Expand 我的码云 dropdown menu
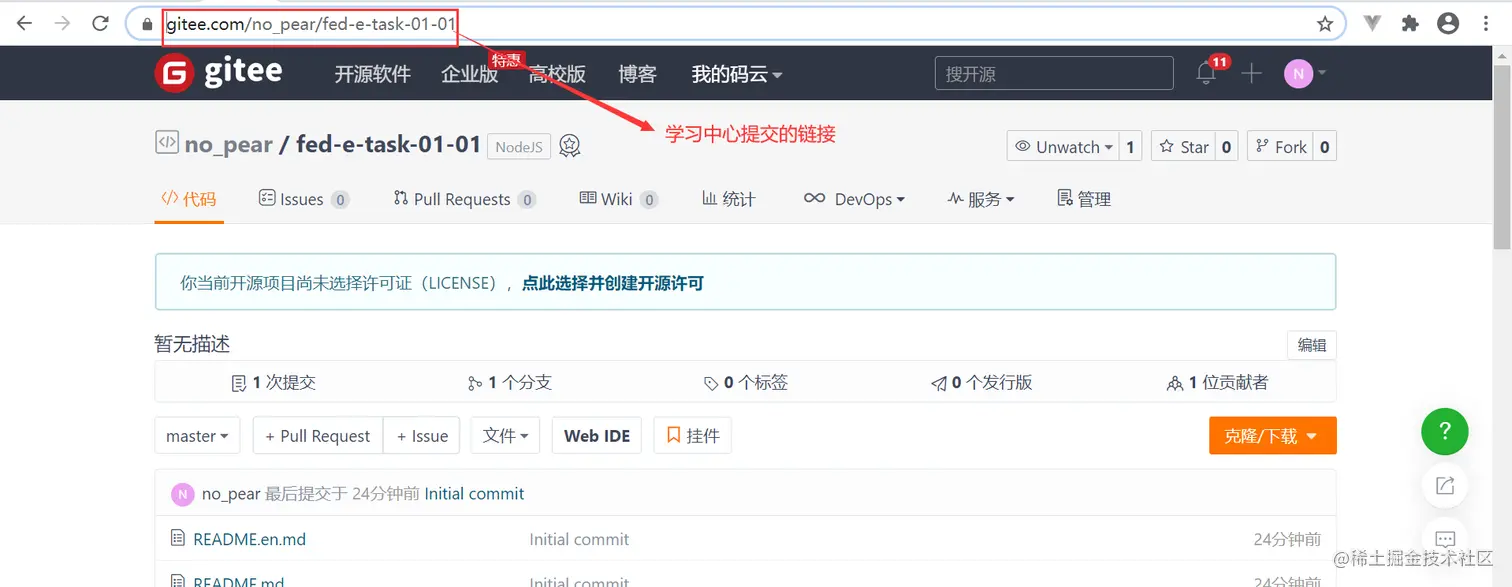The width and height of the screenshot is (1512, 587). [737, 74]
